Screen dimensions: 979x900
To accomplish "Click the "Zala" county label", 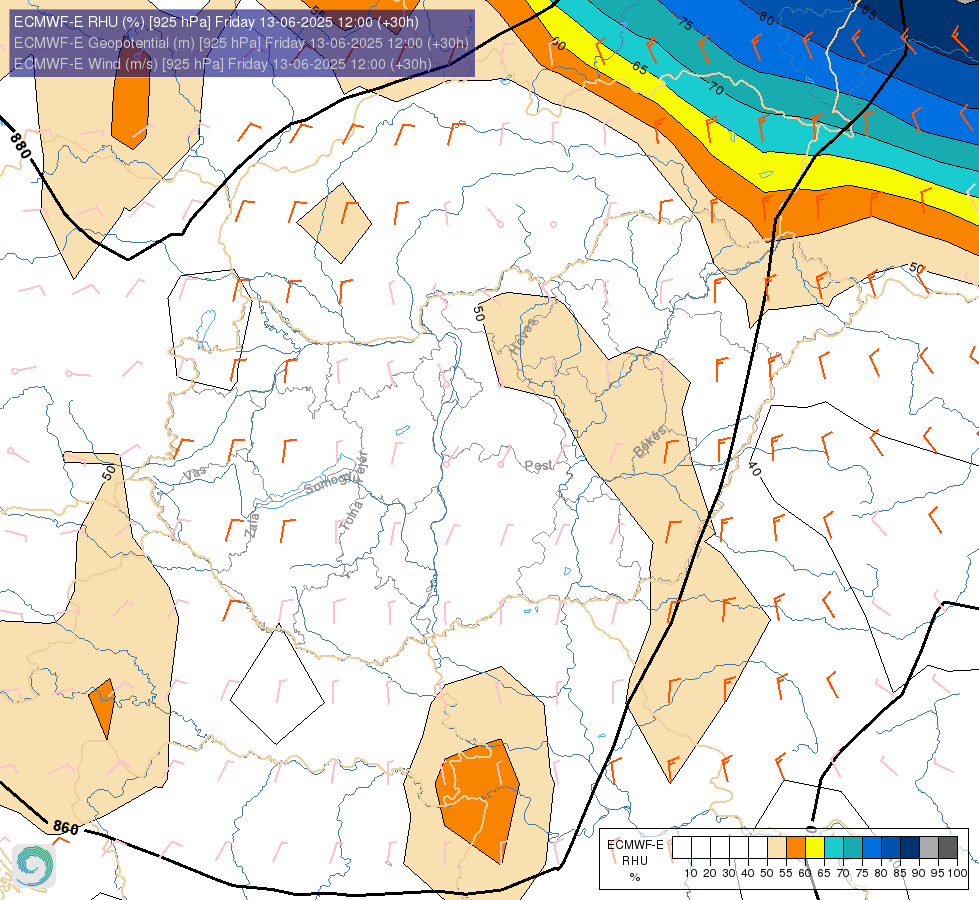I will tap(252, 525).
